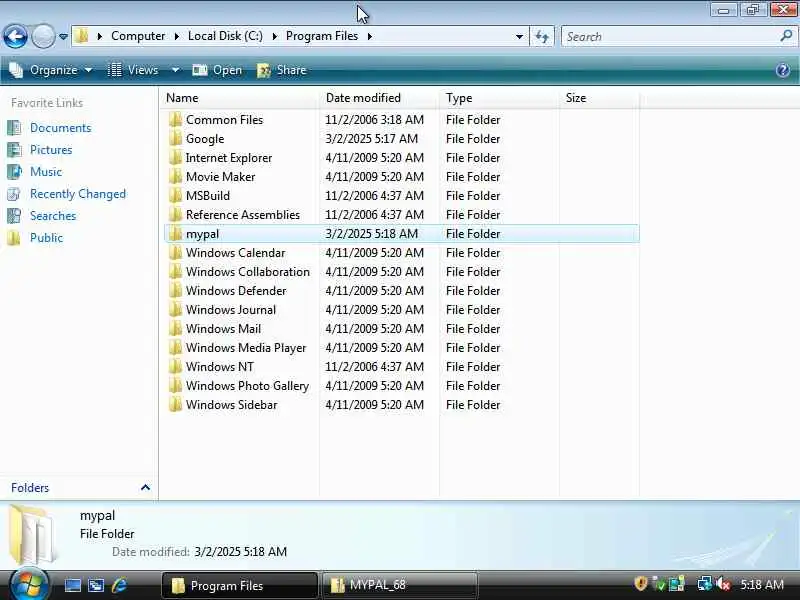Select the Reference Assemblies folder icon
This screenshot has width=800, height=600.
175,215
